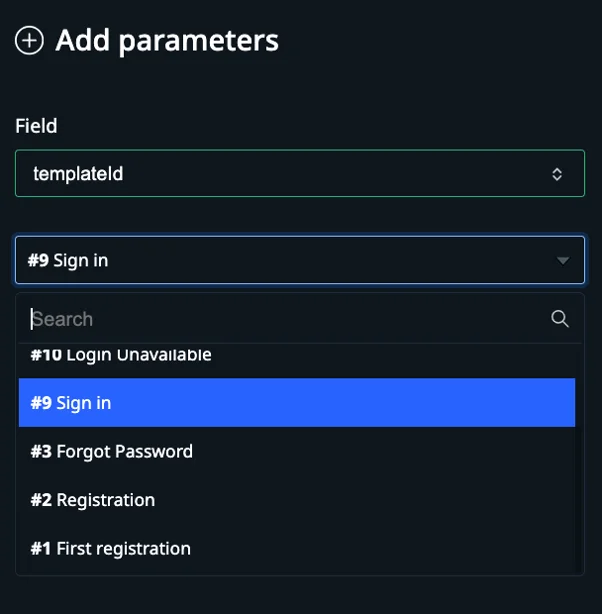The height and width of the screenshot is (614, 602).
Task: Click the bold '#9' in the selected value box
Action: click(38, 261)
